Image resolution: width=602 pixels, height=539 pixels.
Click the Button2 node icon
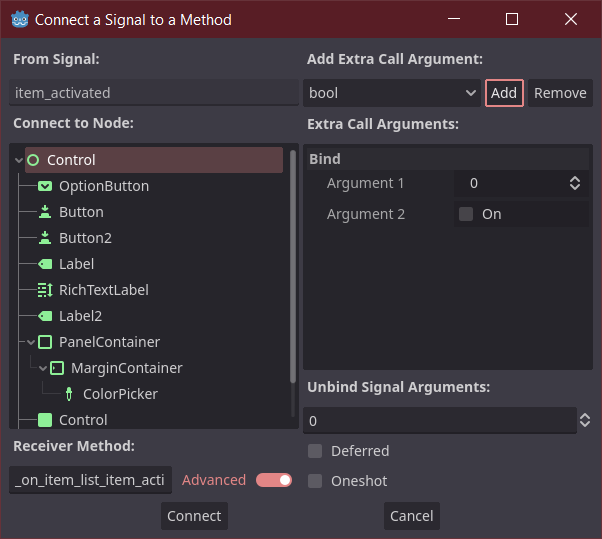[x=45, y=238]
